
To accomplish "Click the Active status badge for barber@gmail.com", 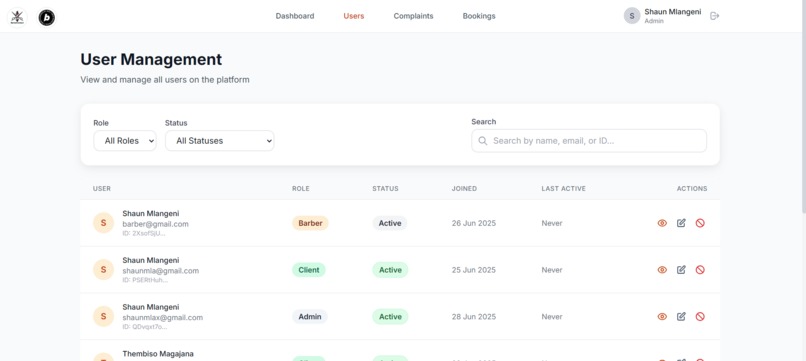I will tap(390, 223).
